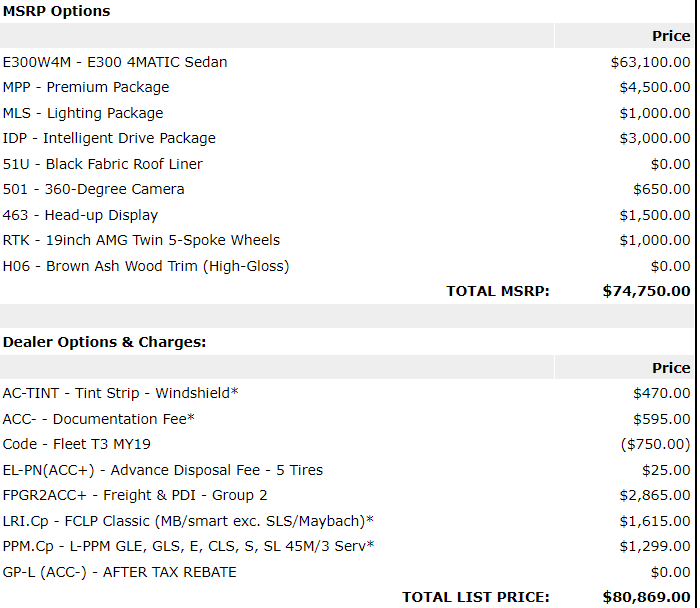The image size is (700, 608).
Task: Click the MPP Premium Package line
Action: point(347,87)
